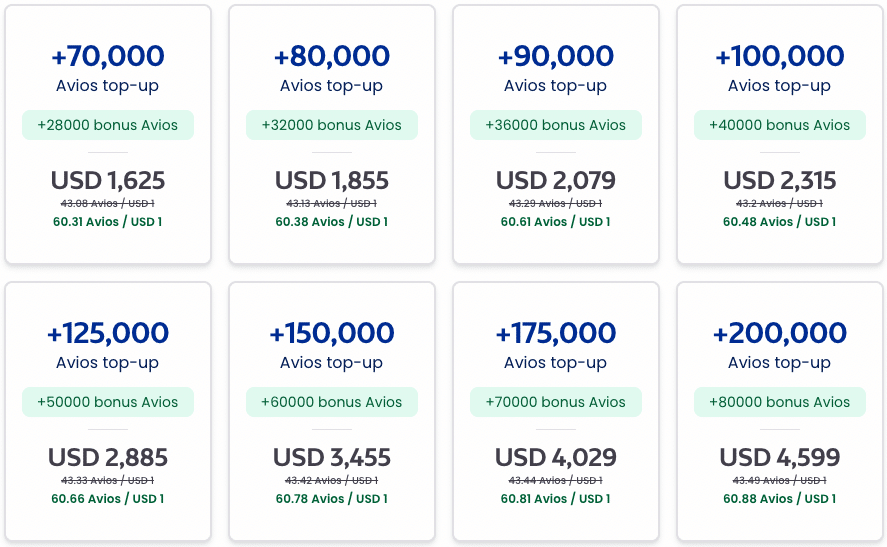Click the USD 4,599 price

coord(780,458)
